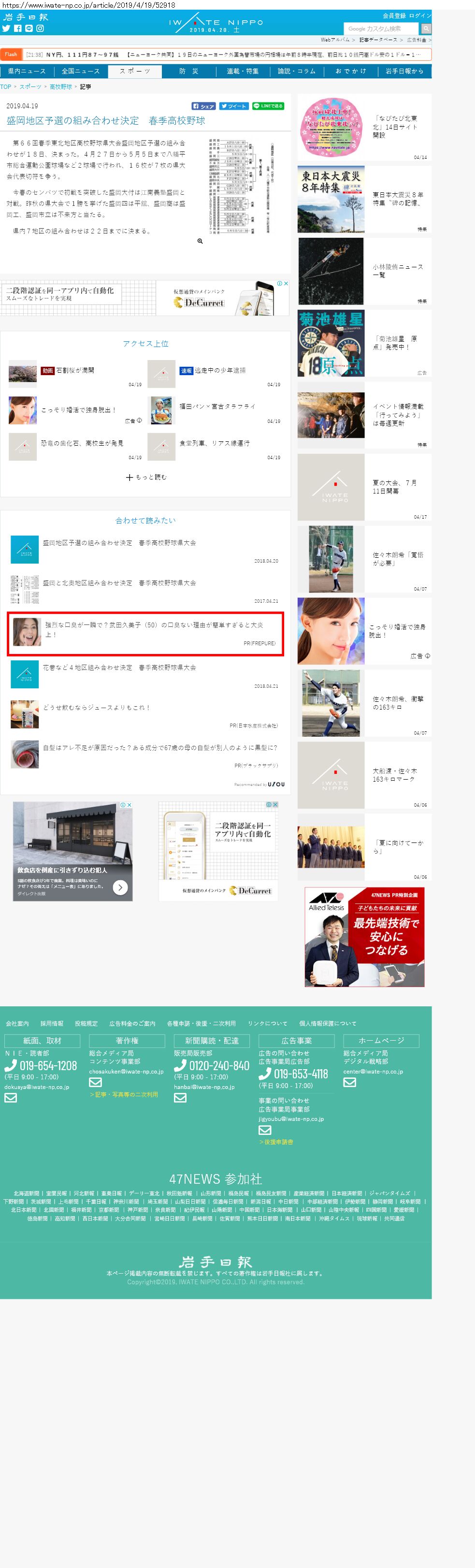Click the envelope icon under dokusya email
Viewport: 475px width, 1568px height.
[10, 1098]
